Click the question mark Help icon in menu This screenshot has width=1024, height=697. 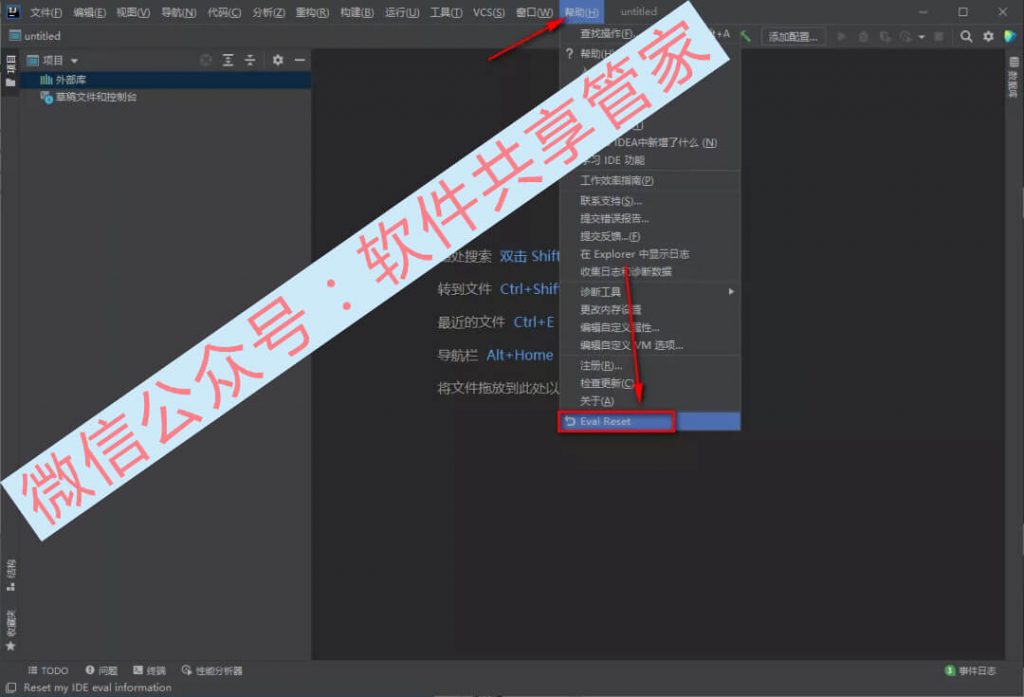[x=569, y=54]
